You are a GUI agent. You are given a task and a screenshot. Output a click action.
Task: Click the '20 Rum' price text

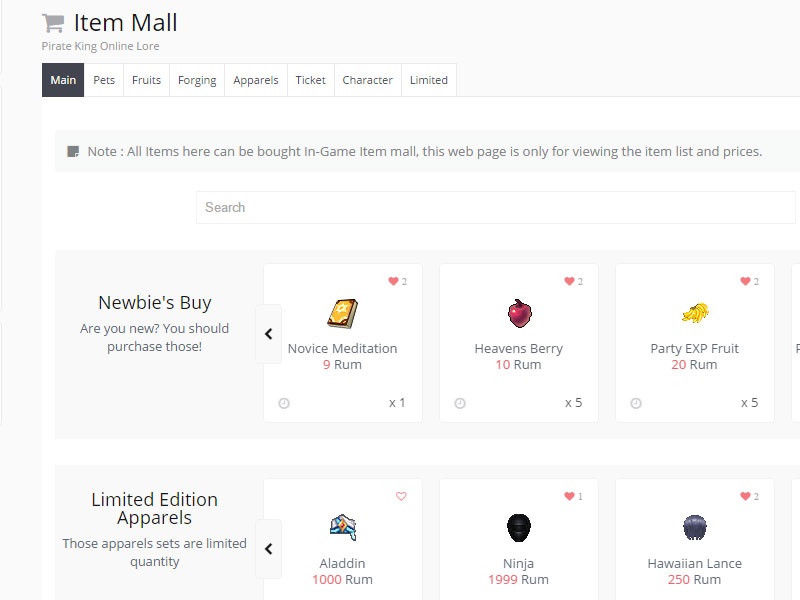pyautogui.click(x=694, y=365)
